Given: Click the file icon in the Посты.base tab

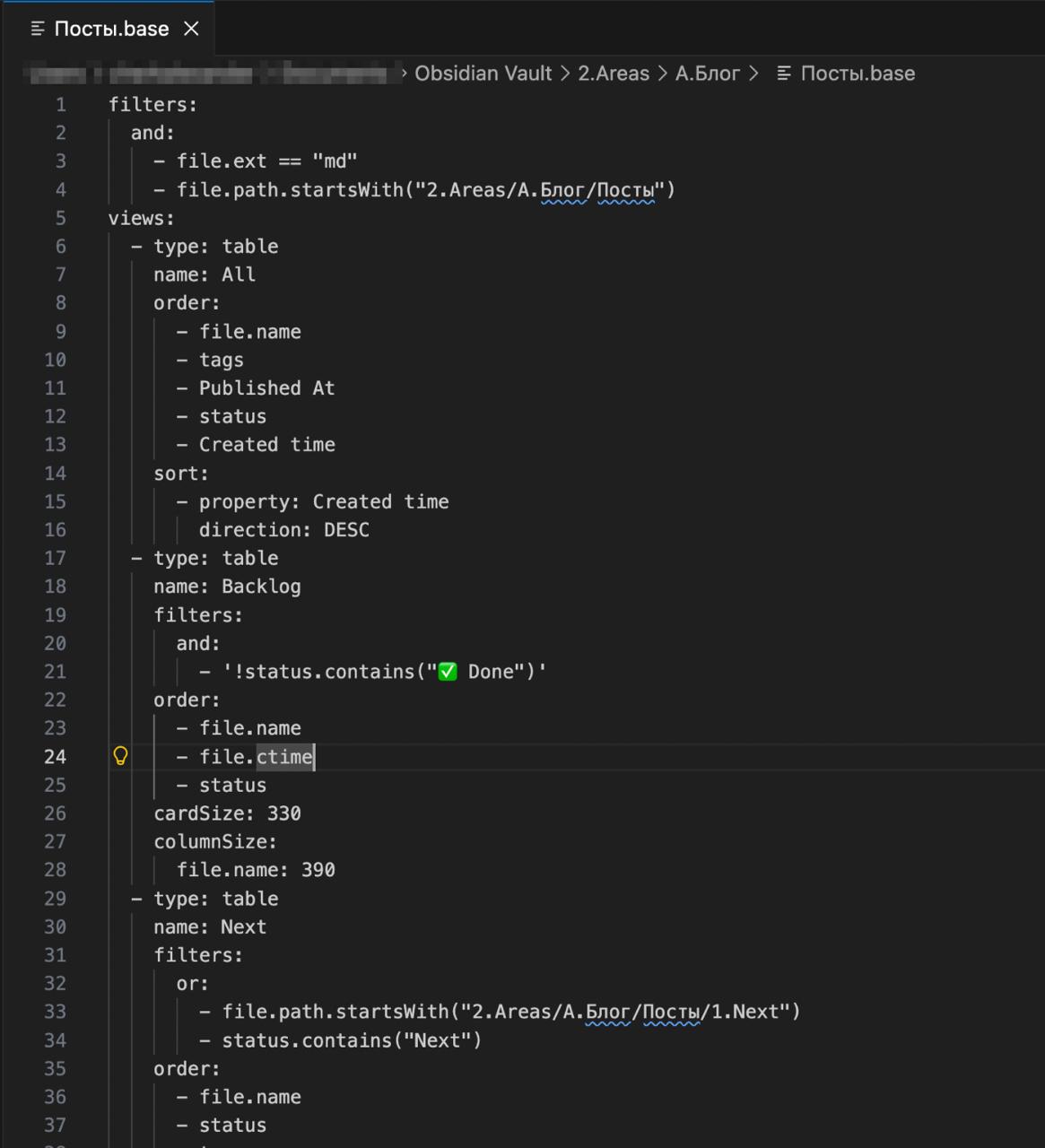Looking at the screenshot, I should [x=38, y=29].
